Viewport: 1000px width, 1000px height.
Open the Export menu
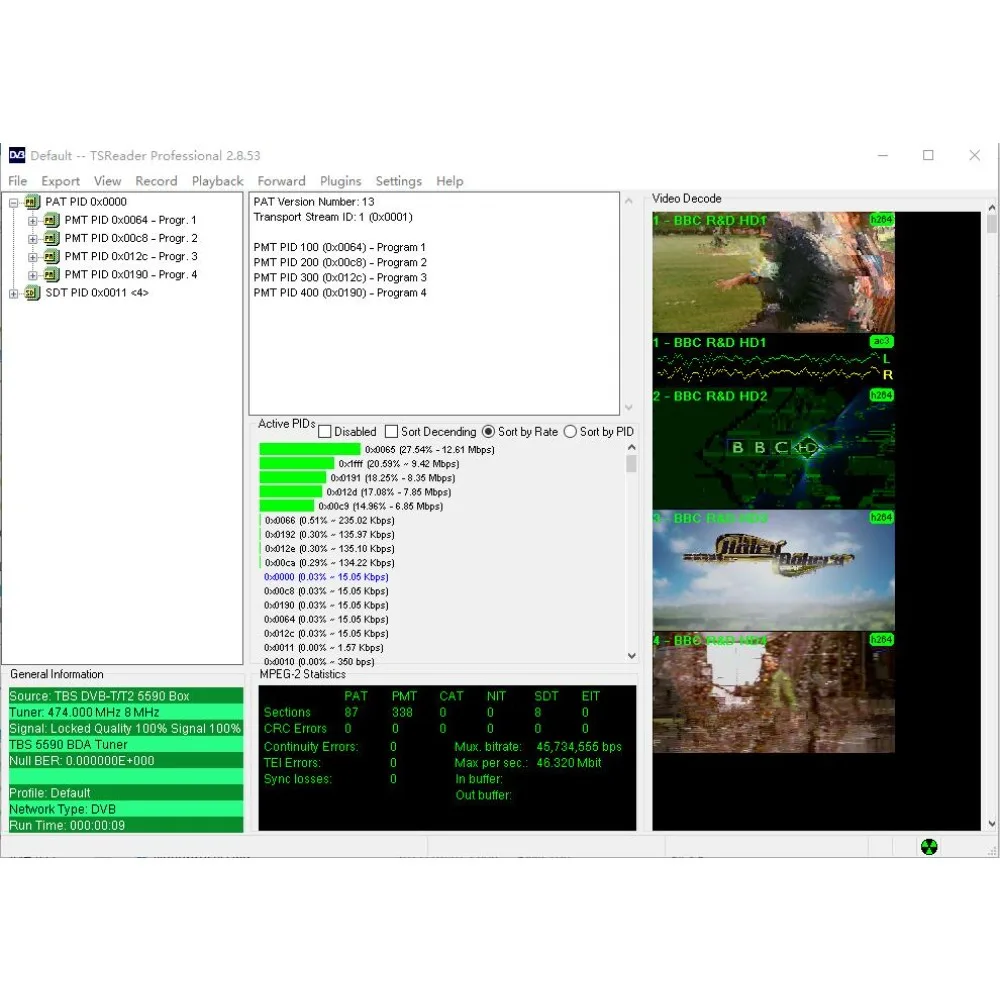[x=61, y=181]
